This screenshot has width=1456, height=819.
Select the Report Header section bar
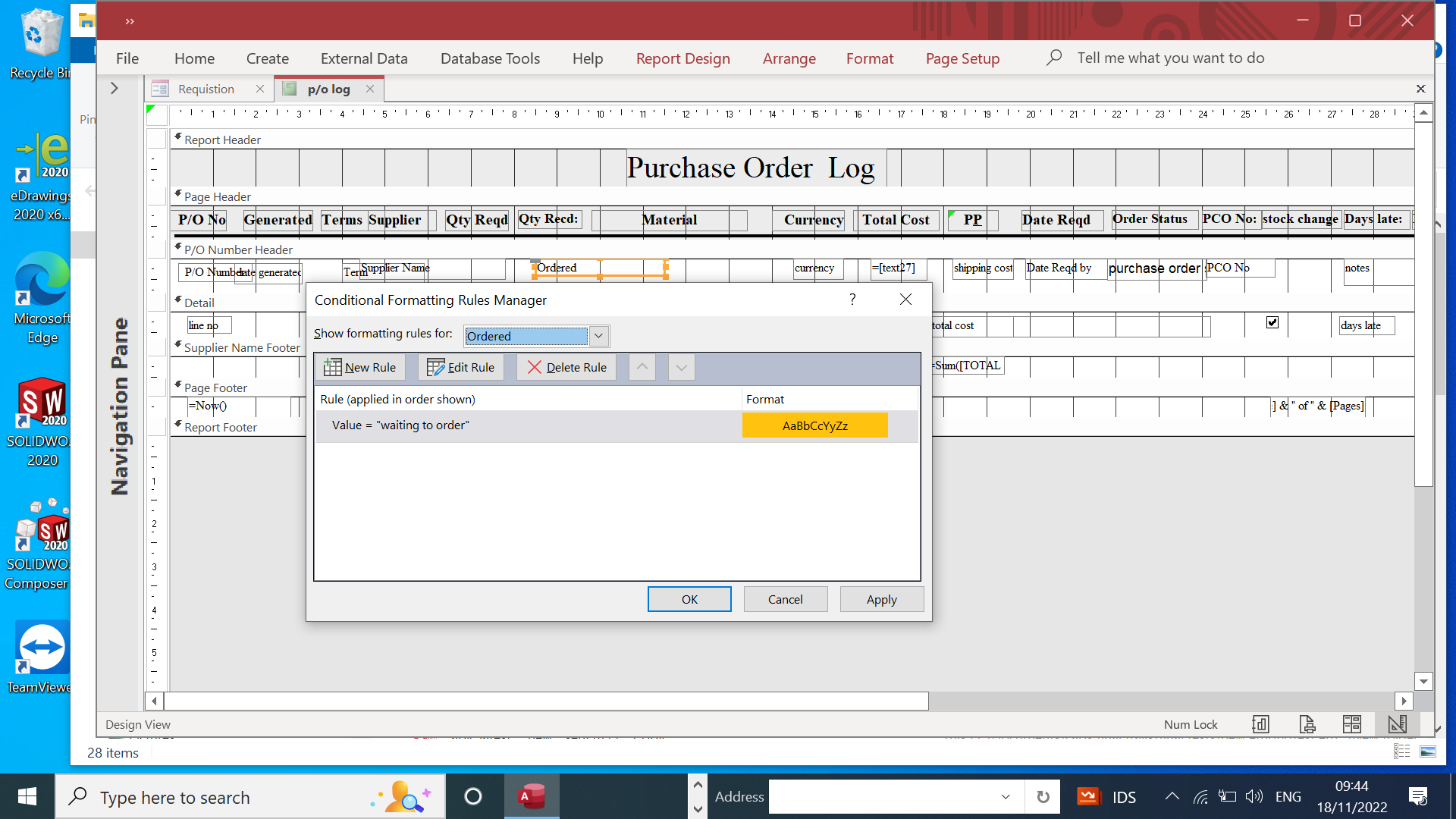coord(792,140)
